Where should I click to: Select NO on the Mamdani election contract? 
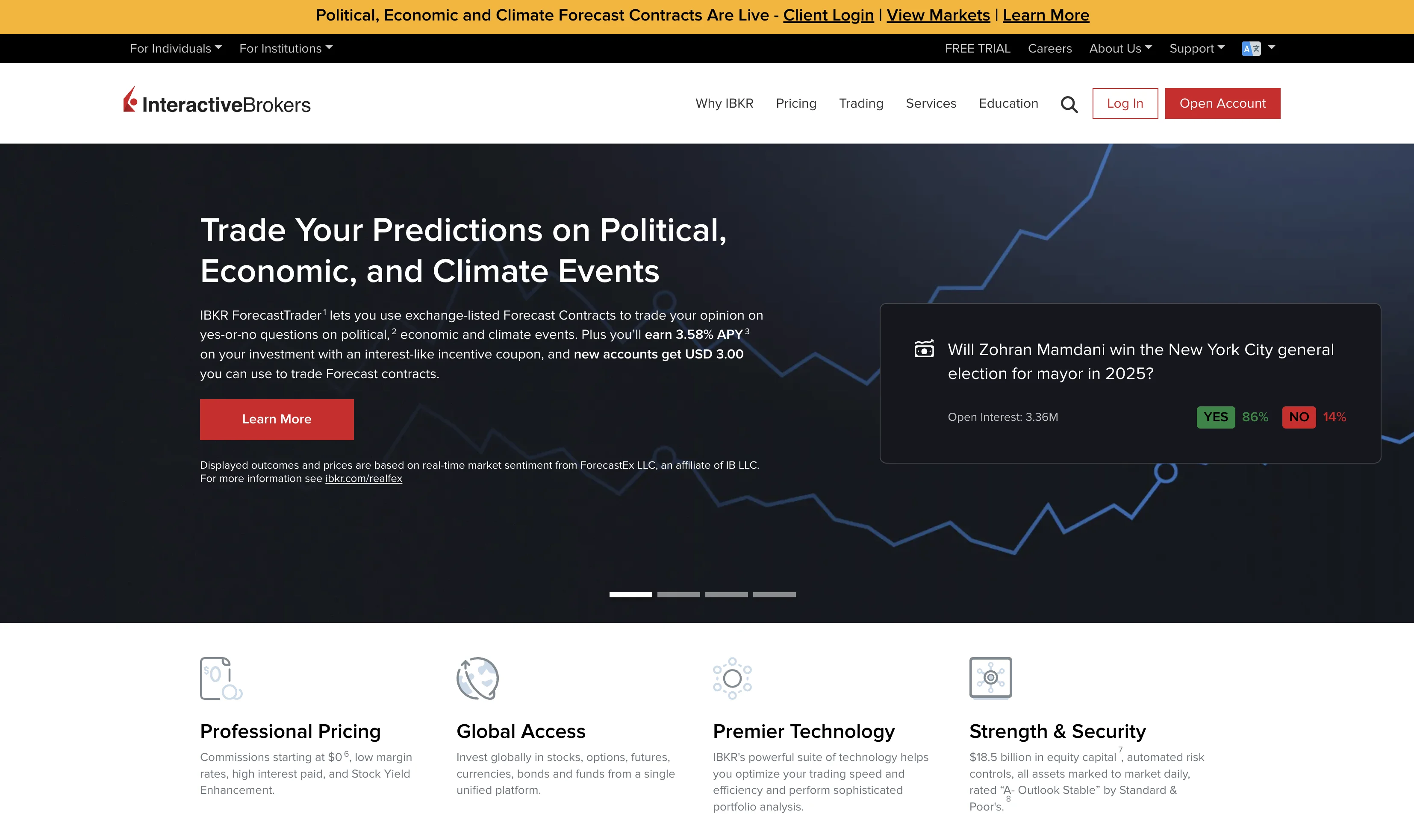[x=1299, y=417]
